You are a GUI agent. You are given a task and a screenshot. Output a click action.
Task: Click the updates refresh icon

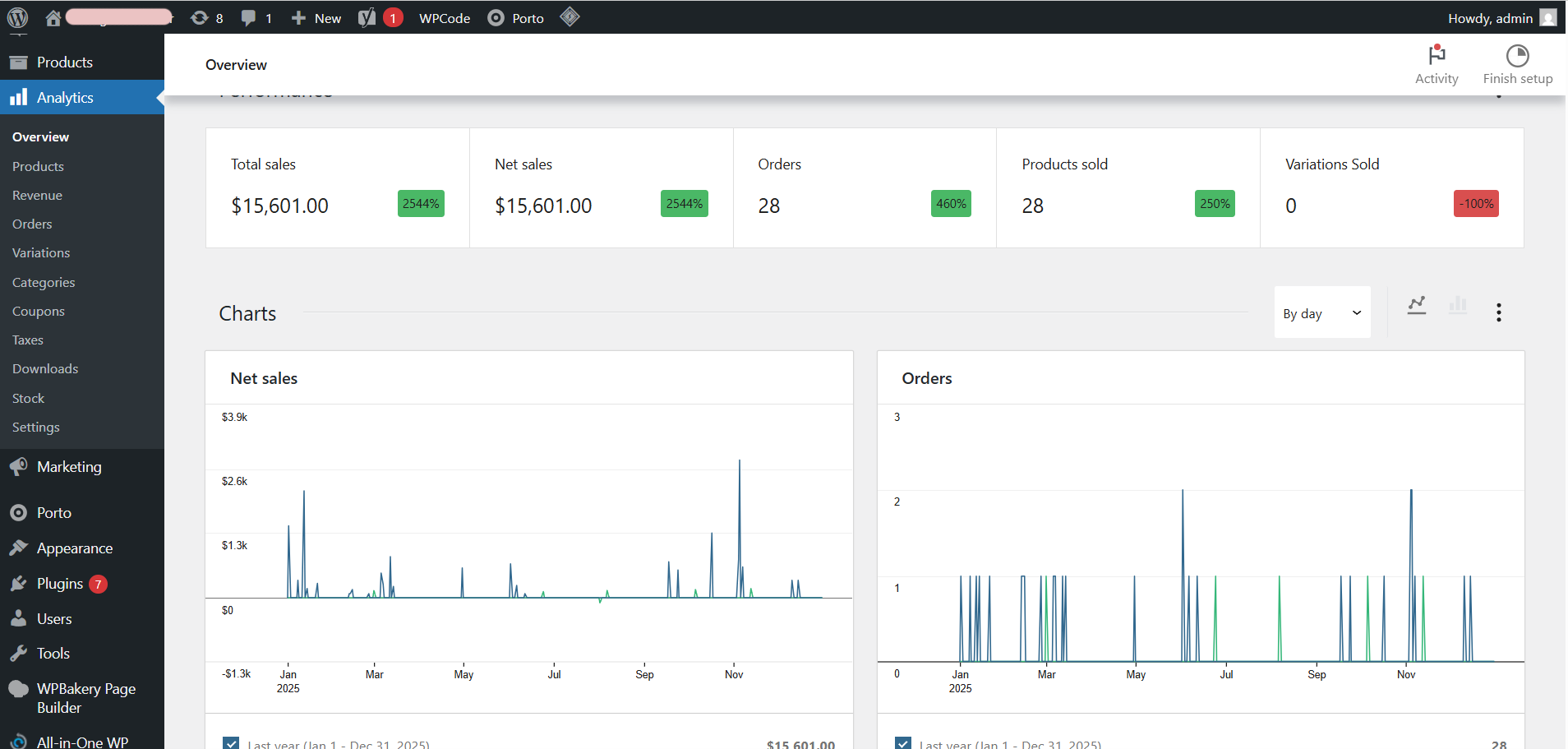pos(199,18)
